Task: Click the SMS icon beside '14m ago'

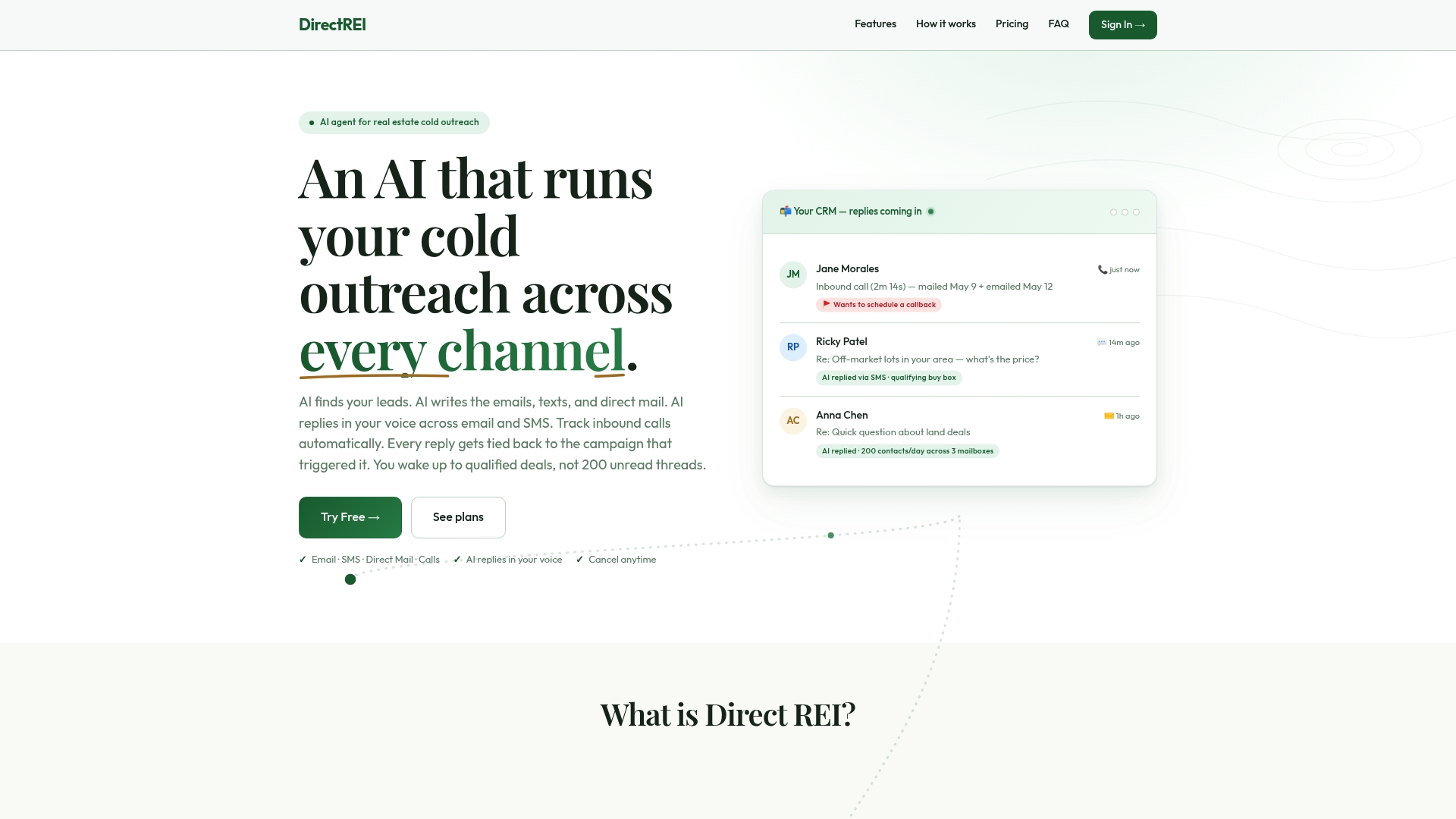Action: (x=1102, y=343)
